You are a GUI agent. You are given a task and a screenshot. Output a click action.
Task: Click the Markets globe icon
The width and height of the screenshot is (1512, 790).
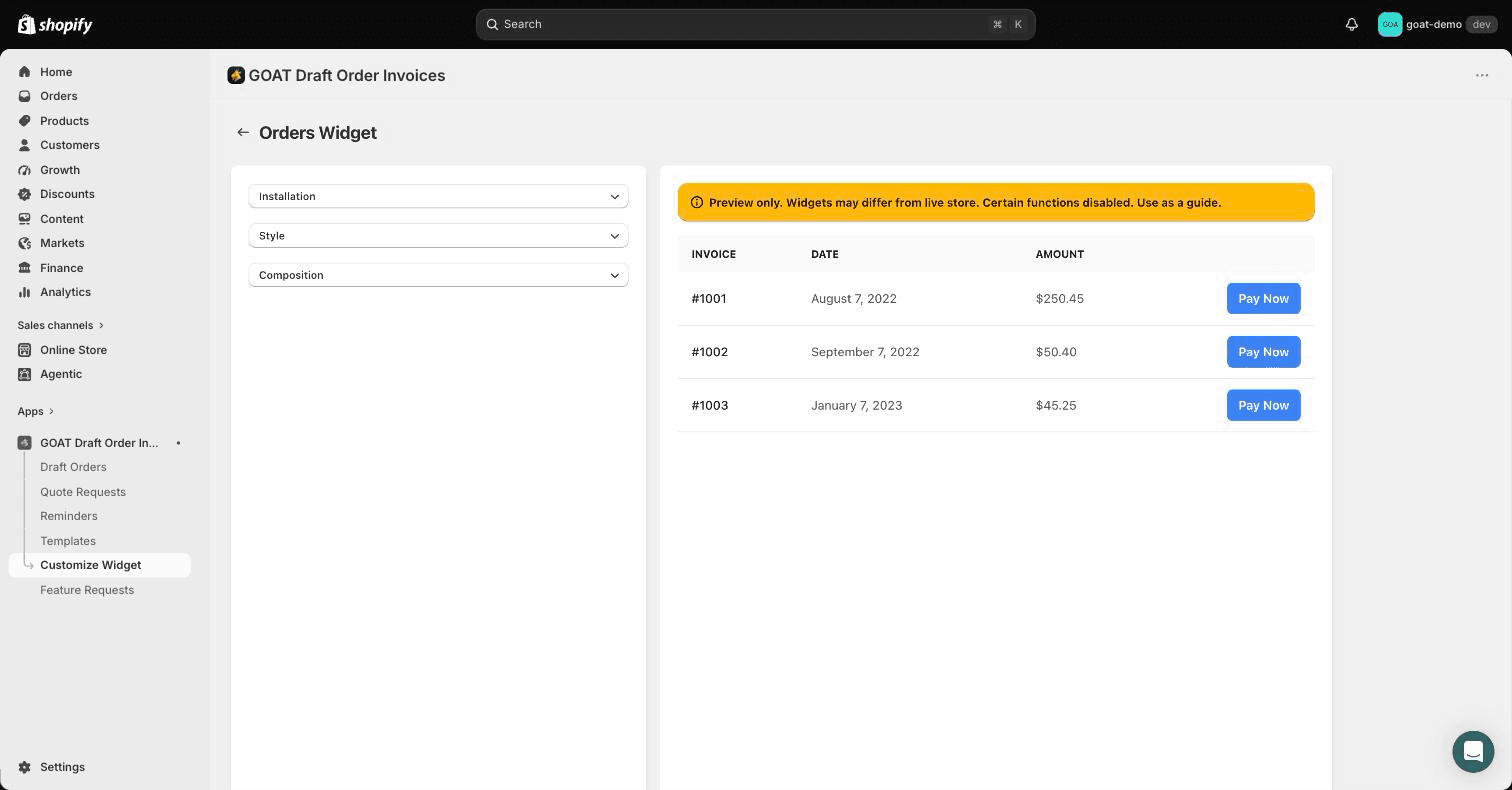tap(25, 243)
